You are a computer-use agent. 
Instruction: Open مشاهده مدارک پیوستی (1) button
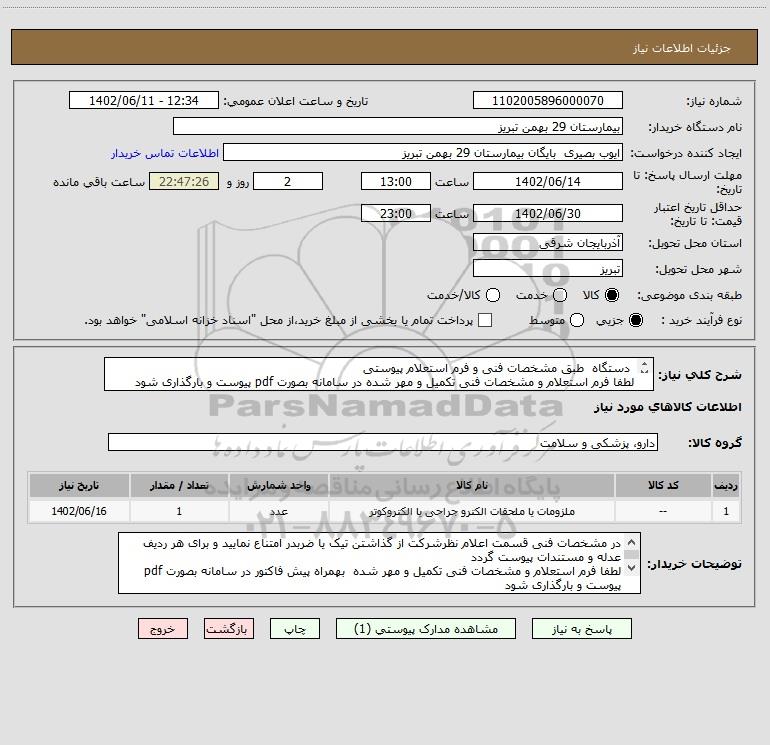(x=426, y=629)
